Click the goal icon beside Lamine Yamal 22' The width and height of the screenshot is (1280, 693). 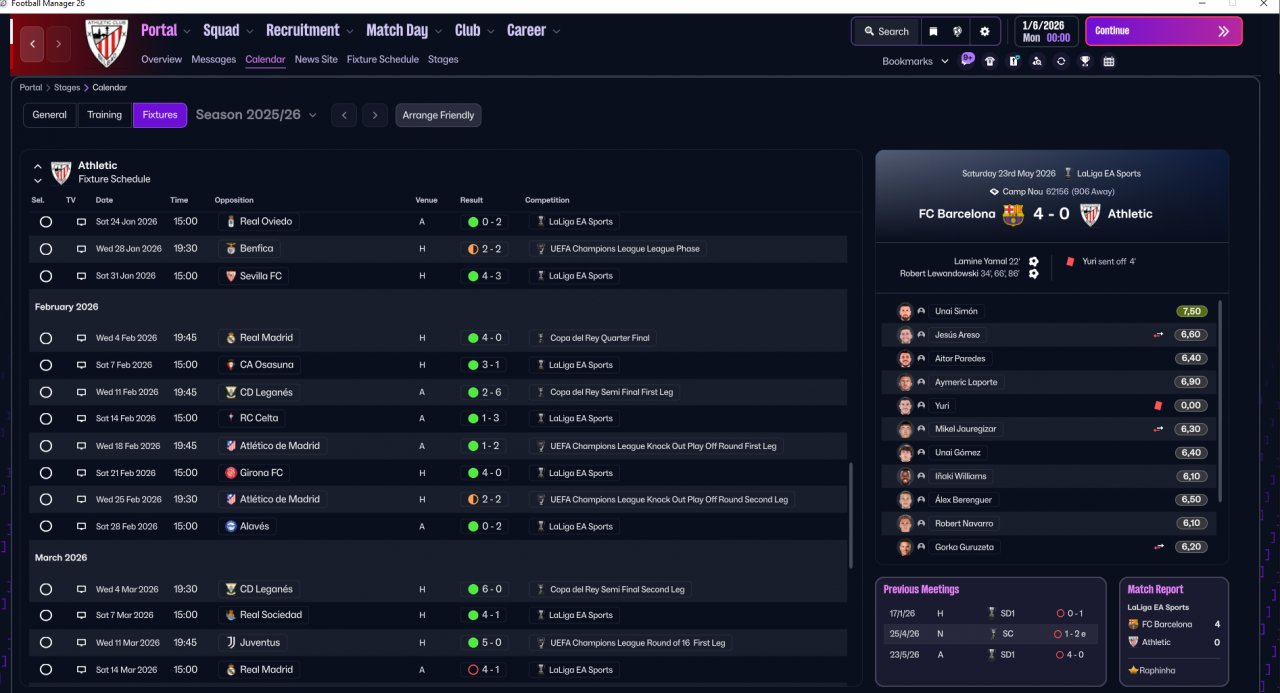click(1033, 262)
